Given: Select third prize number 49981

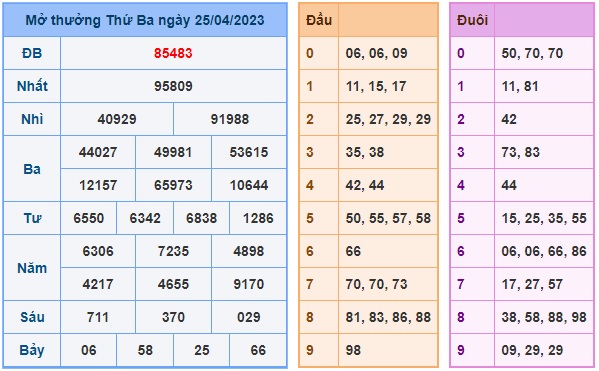Looking at the screenshot, I should 173,152.
